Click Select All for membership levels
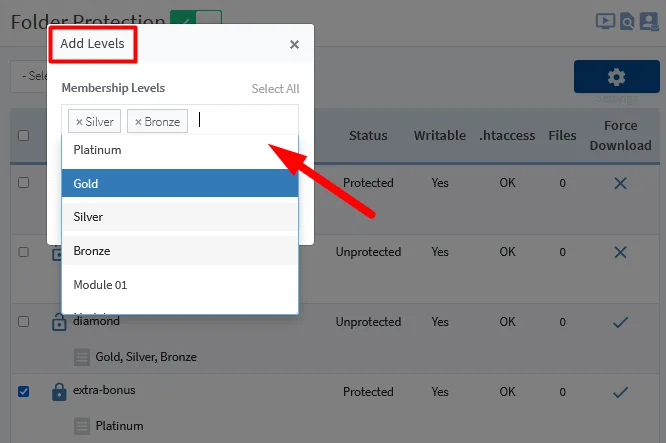Viewport: 666px width, 443px height. 275,89
